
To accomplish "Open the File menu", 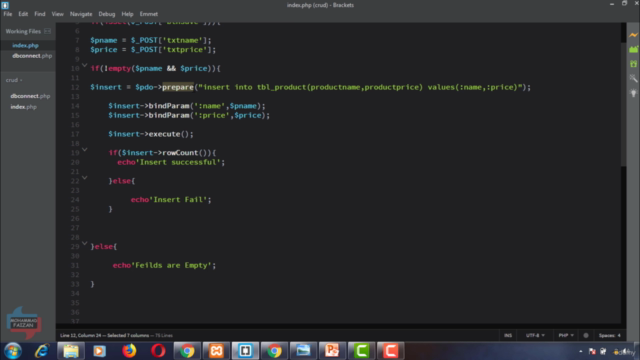I will (x=8, y=14).
